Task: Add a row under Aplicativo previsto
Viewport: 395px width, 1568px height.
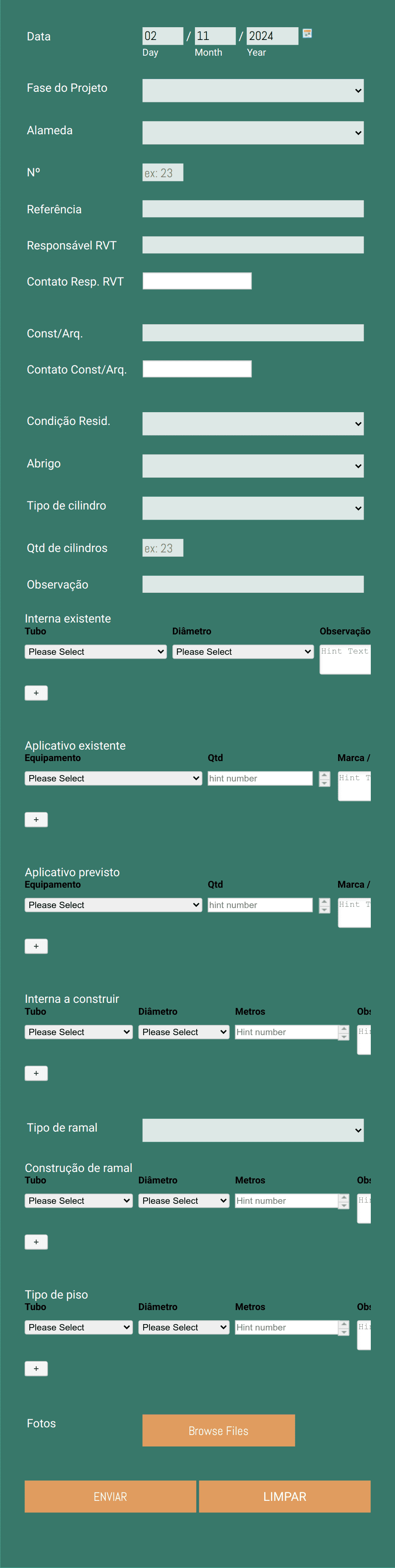Action: click(x=36, y=946)
